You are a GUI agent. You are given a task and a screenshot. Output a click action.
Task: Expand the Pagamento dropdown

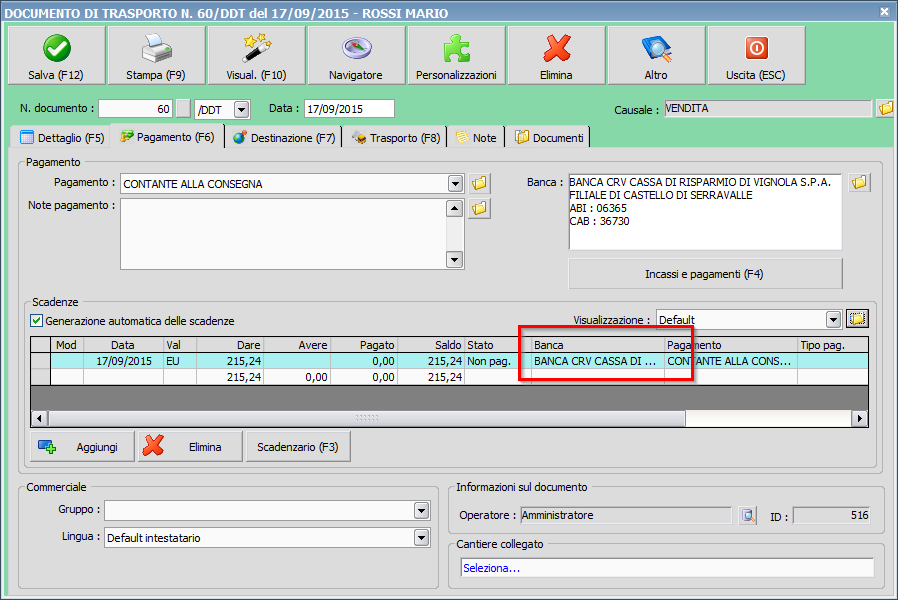click(x=455, y=184)
